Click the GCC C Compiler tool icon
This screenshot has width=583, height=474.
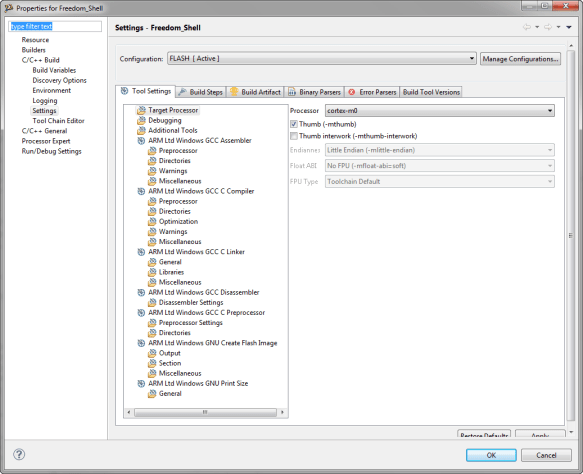tap(141, 191)
